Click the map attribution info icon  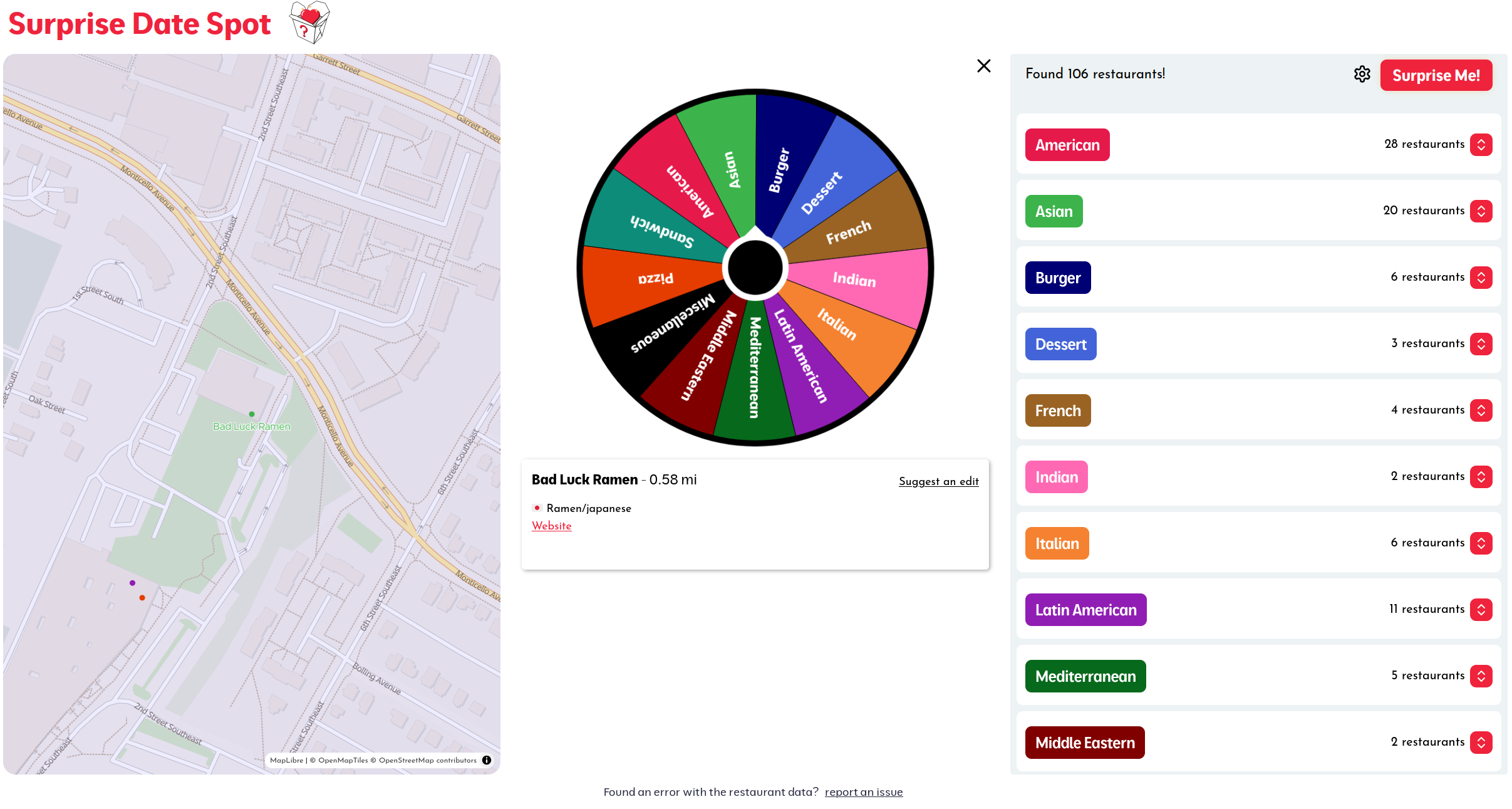[x=487, y=760]
